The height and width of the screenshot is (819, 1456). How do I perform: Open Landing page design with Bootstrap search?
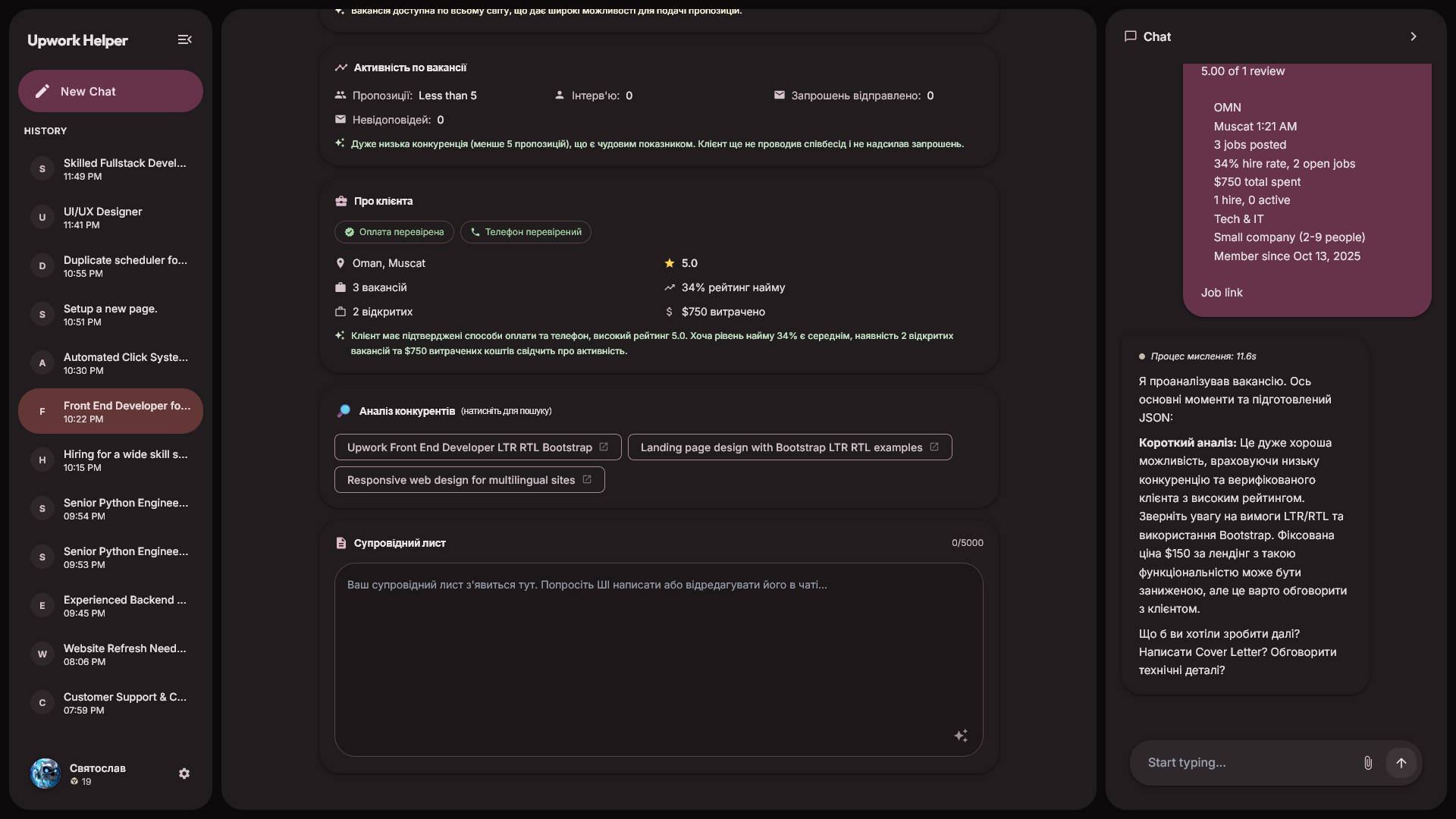[789, 447]
